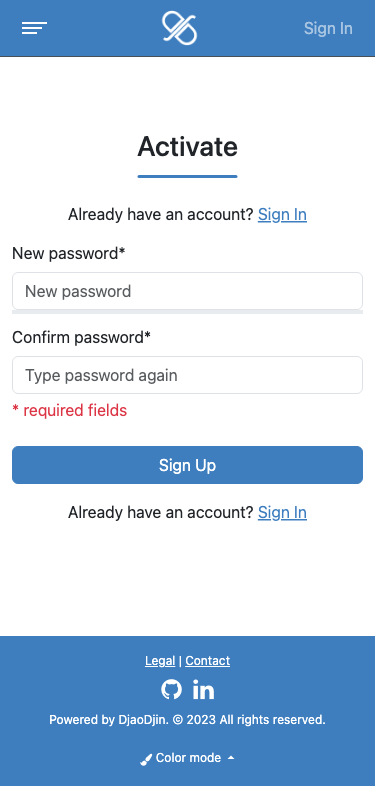
Task: Click the New password field label
Action: (69, 254)
